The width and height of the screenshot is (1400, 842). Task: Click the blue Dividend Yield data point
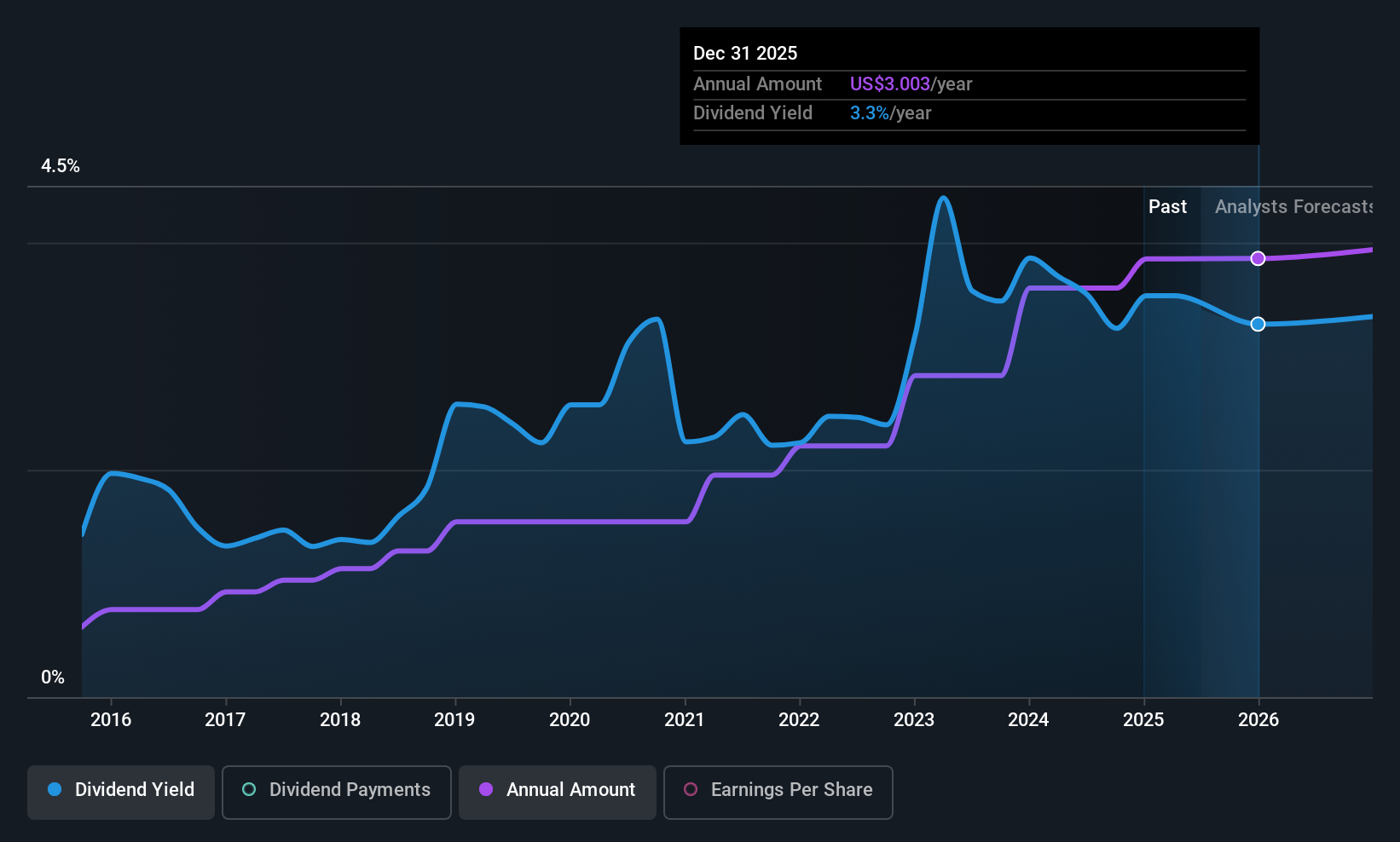pyautogui.click(x=1258, y=324)
